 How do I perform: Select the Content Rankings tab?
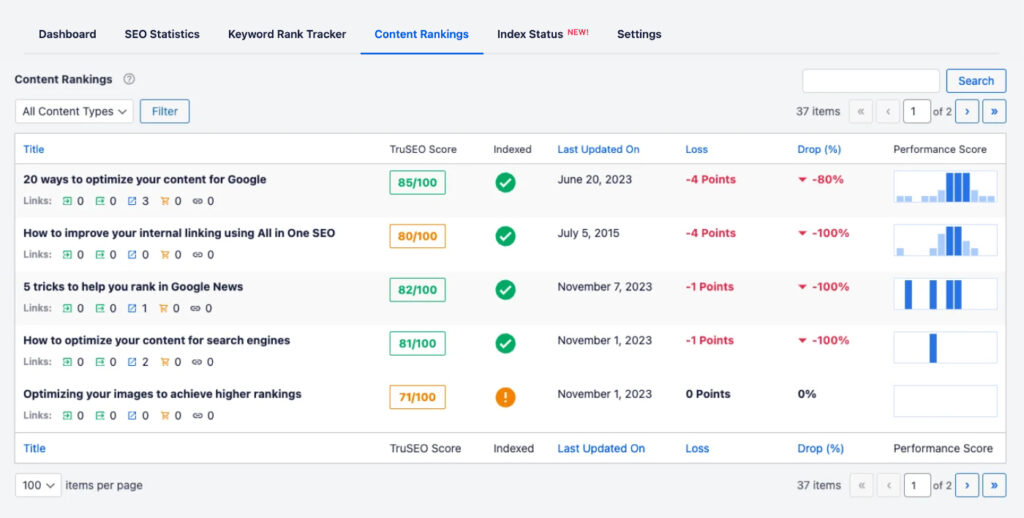pos(421,34)
